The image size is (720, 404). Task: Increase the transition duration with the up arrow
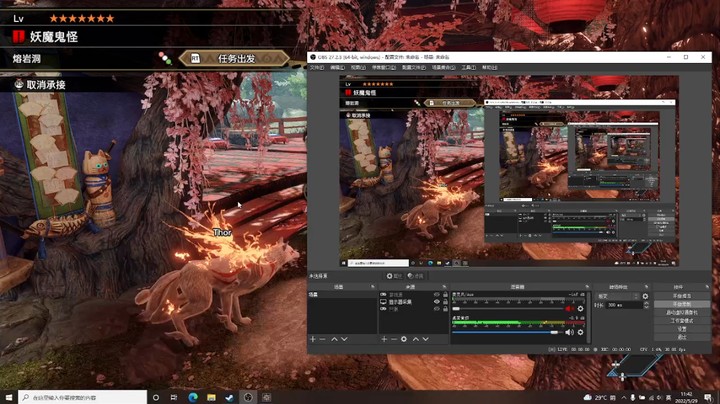(646, 303)
